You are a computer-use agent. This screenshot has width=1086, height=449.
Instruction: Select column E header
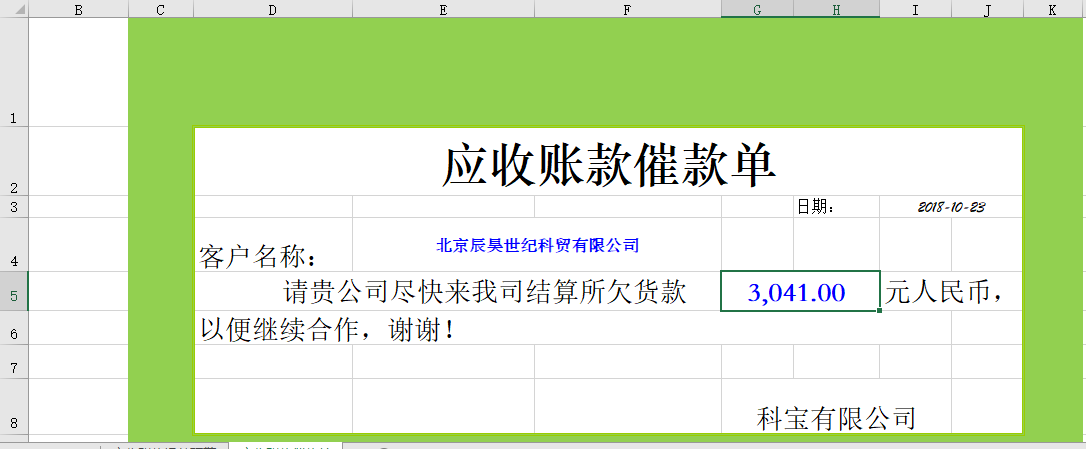pos(443,9)
